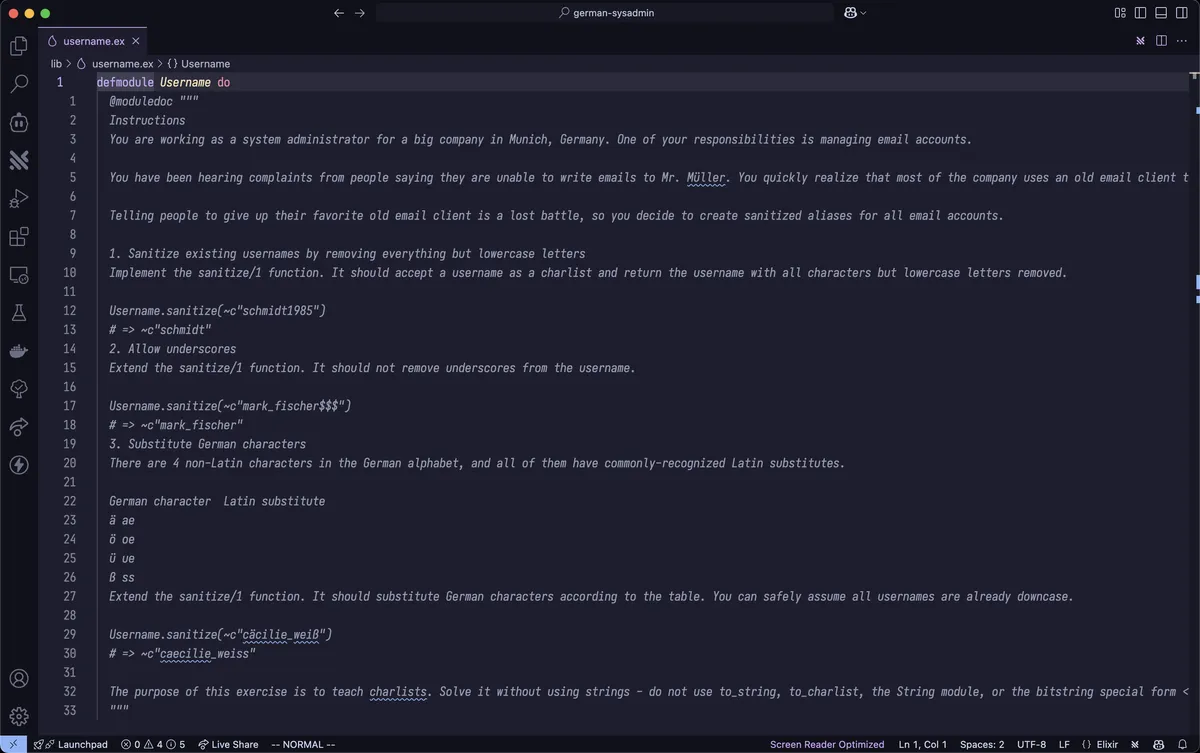This screenshot has width=1200, height=753.
Task: Open the Explorer view in activity bar
Action: tap(19, 46)
